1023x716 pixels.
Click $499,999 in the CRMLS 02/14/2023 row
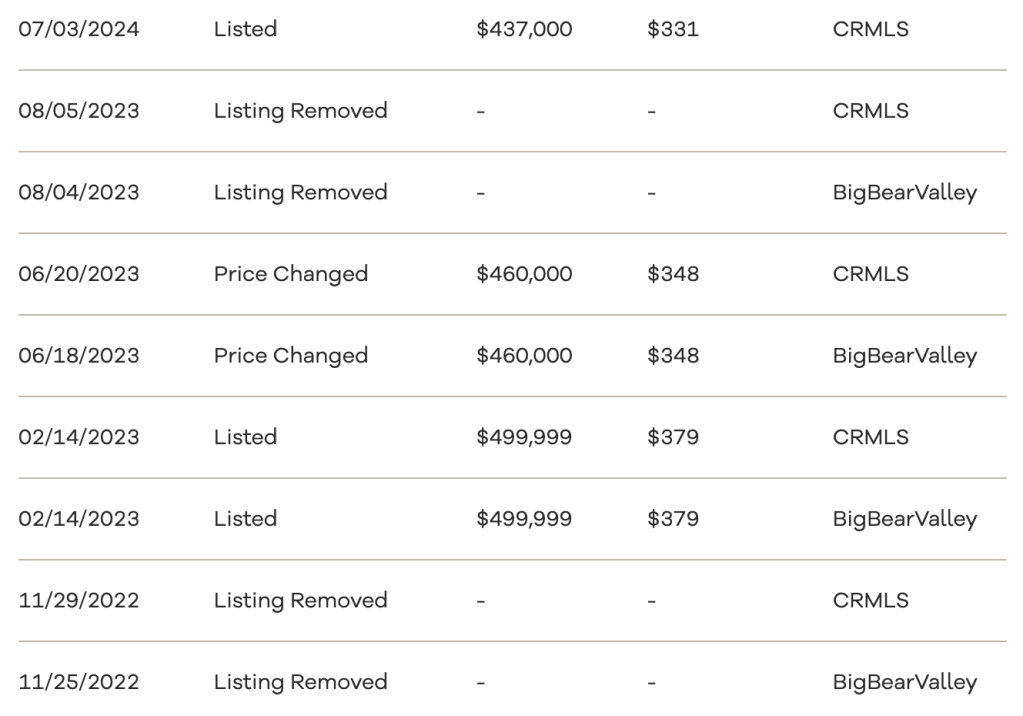pyautogui.click(x=525, y=437)
